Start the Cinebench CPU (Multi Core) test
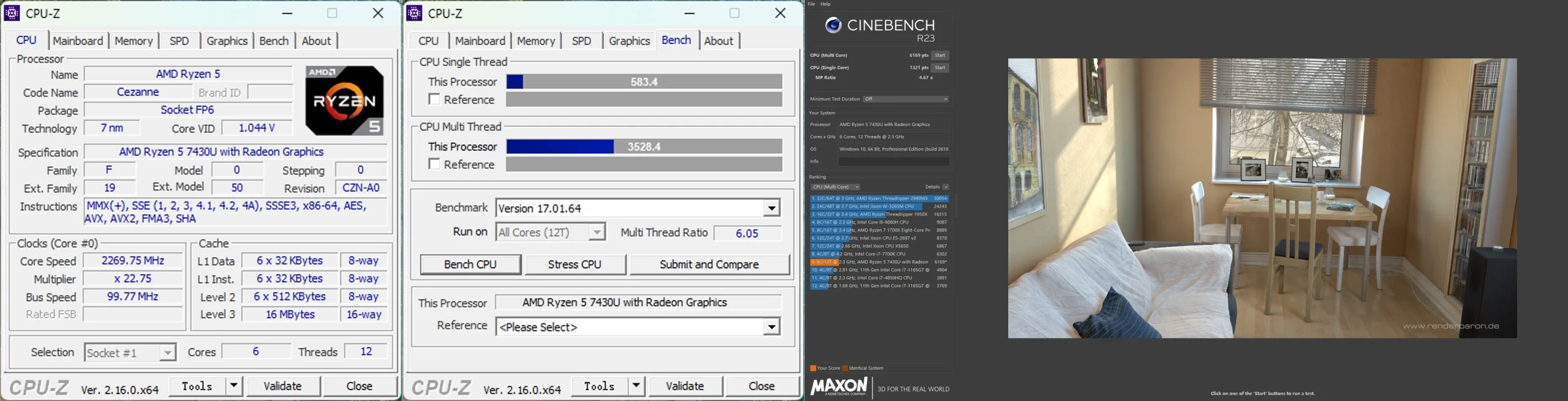Viewport: 1568px width, 401px height. pyautogui.click(x=940, y=55)
